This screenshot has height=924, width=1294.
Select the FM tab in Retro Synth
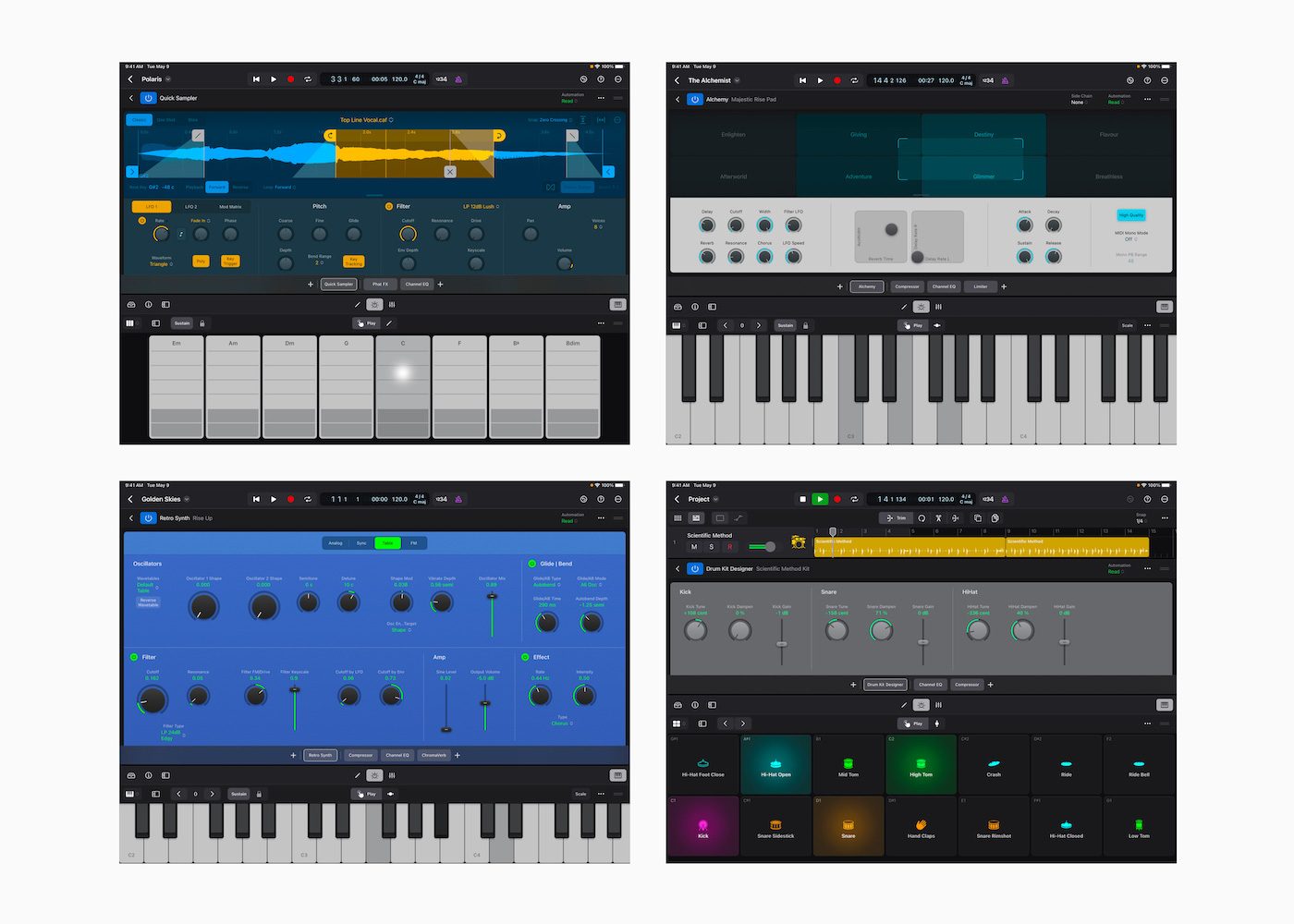[x=412, y=542]
